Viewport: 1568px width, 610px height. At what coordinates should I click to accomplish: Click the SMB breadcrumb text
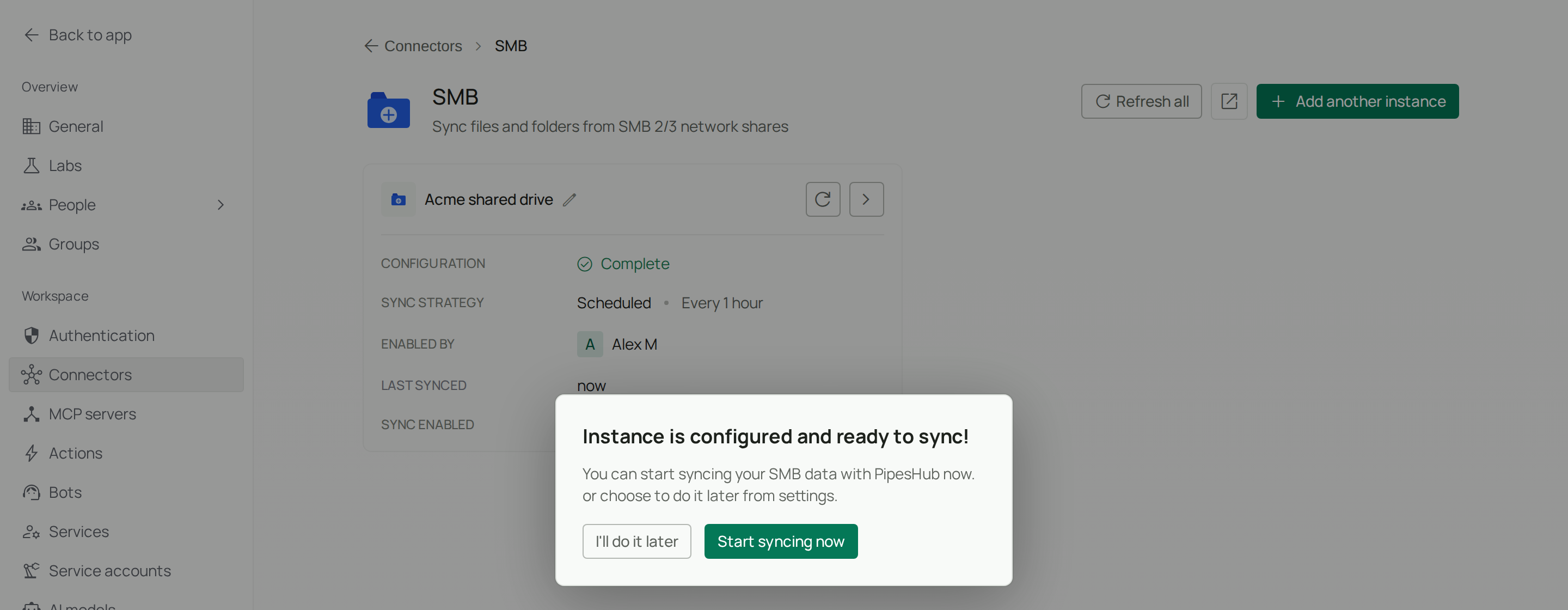click(x=511, y=46)
